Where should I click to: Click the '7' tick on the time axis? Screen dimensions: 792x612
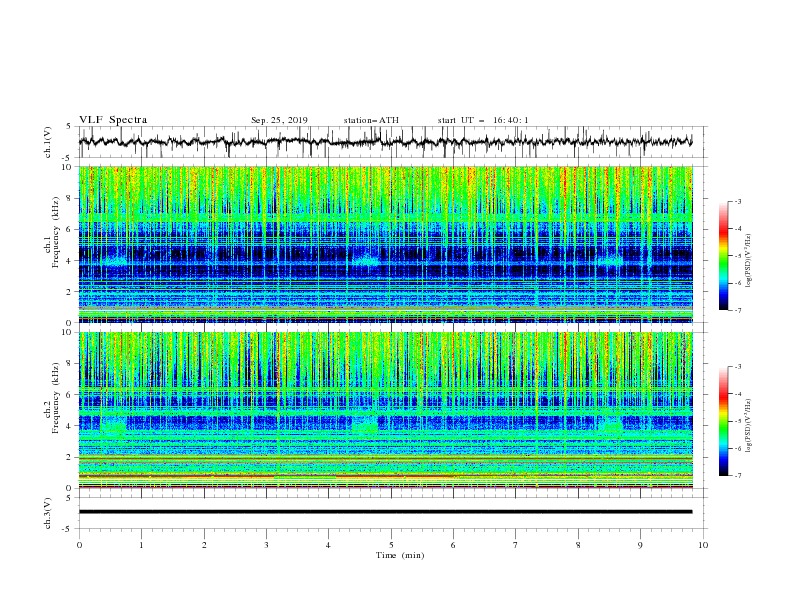pyautogui.click(x=516, y=545)
